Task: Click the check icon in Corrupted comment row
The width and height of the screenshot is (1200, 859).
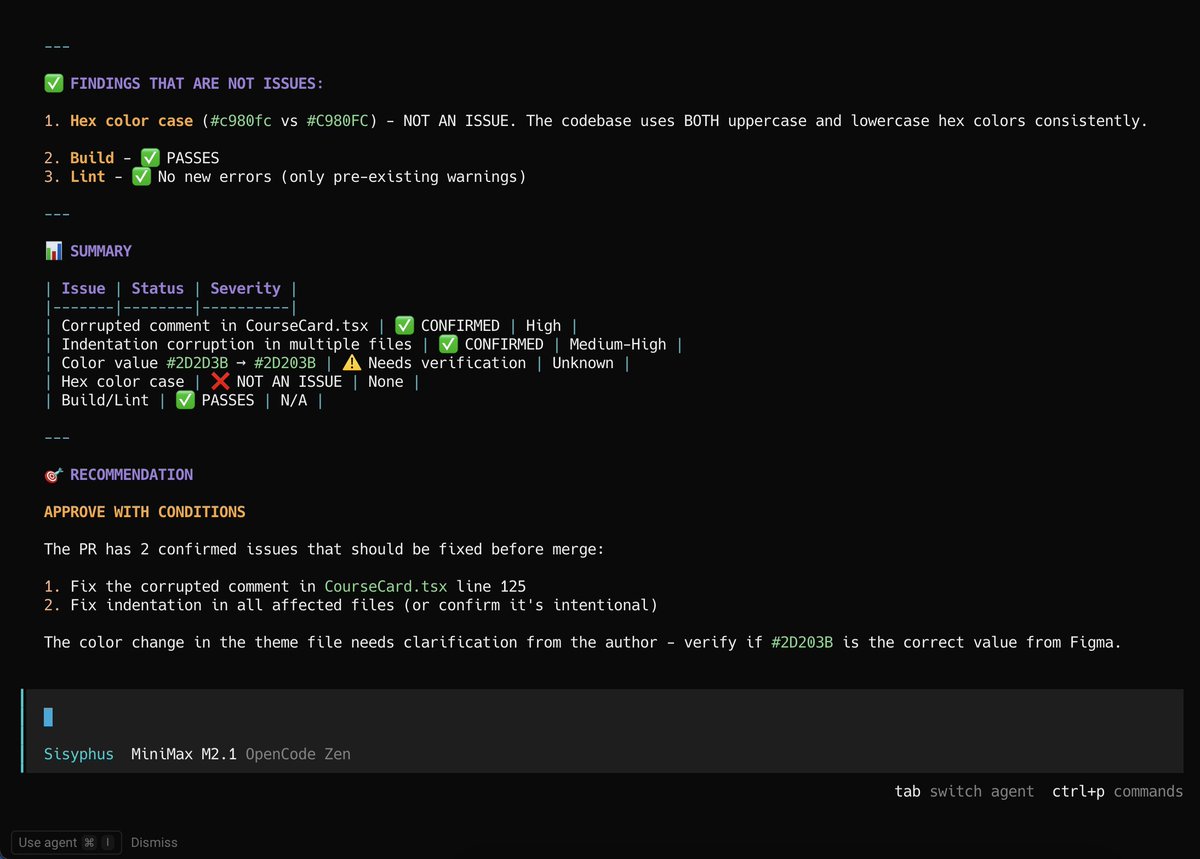Action: (404, 326)
